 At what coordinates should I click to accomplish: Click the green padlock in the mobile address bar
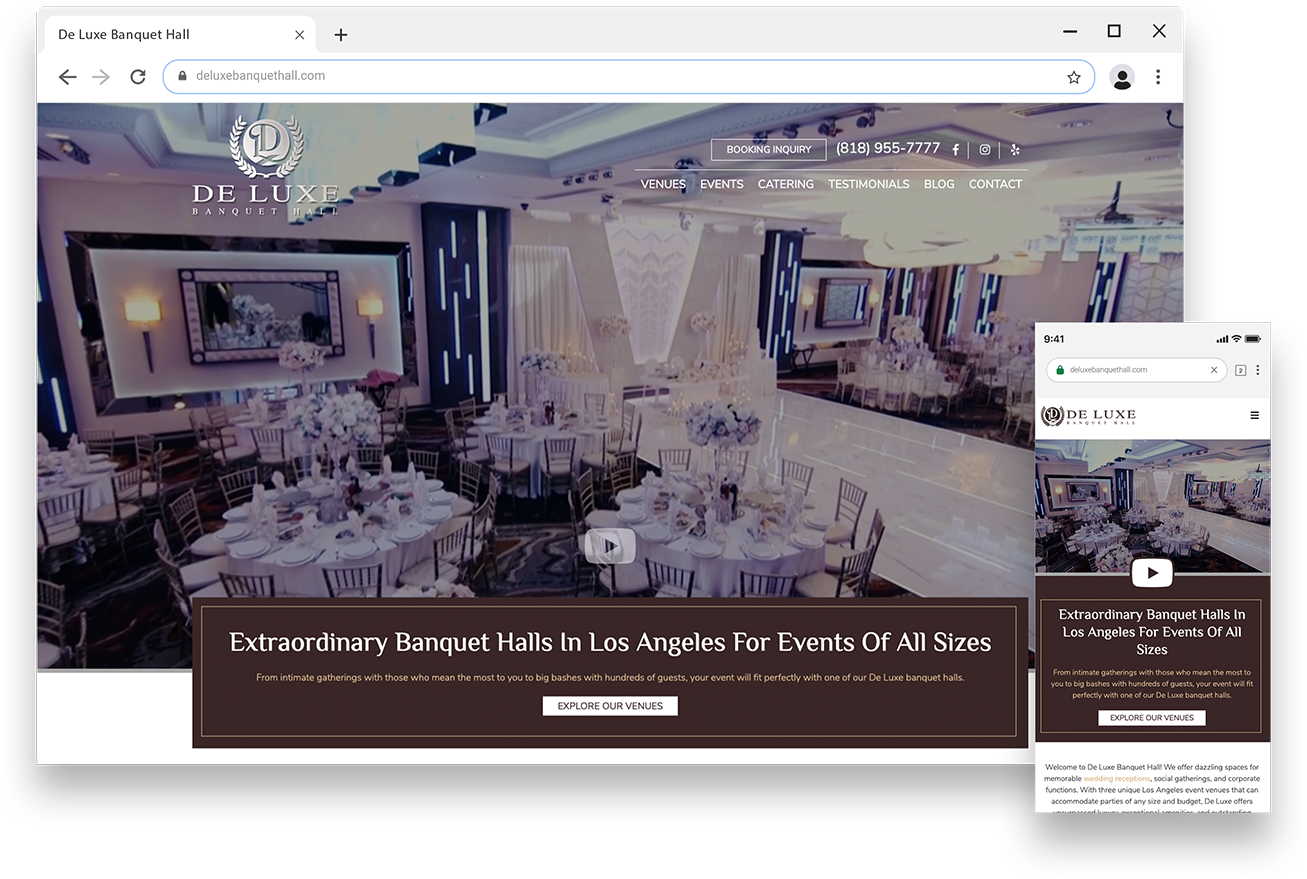pyautogui.click(x=1060, y=370)
